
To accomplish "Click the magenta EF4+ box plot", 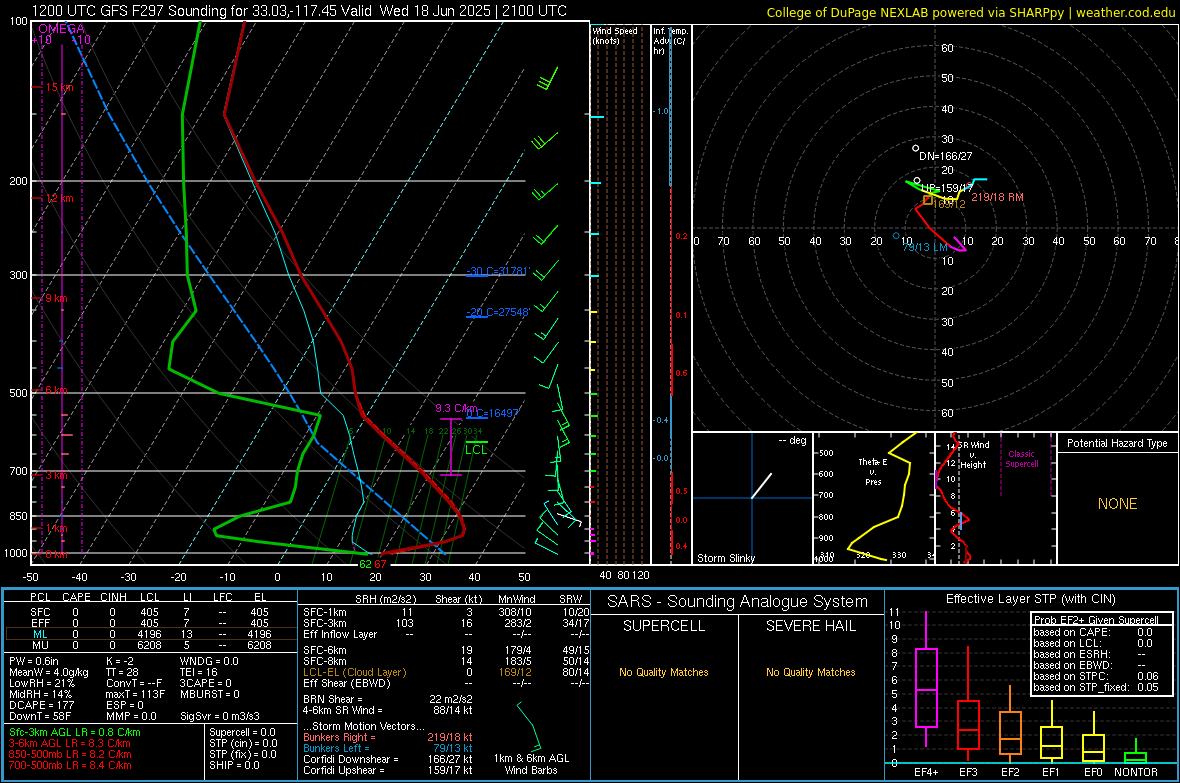I will 926,679.
